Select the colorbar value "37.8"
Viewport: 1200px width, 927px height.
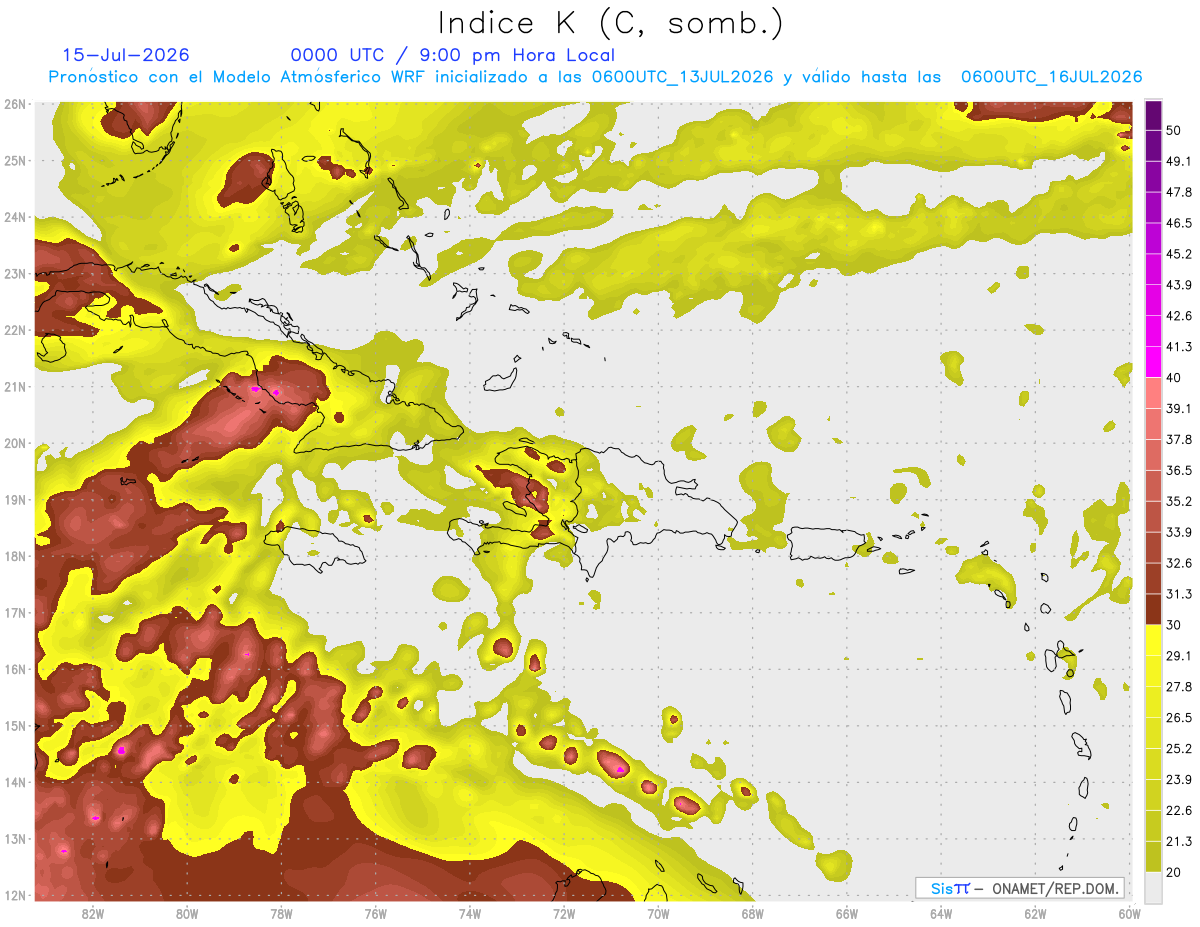1178,439
